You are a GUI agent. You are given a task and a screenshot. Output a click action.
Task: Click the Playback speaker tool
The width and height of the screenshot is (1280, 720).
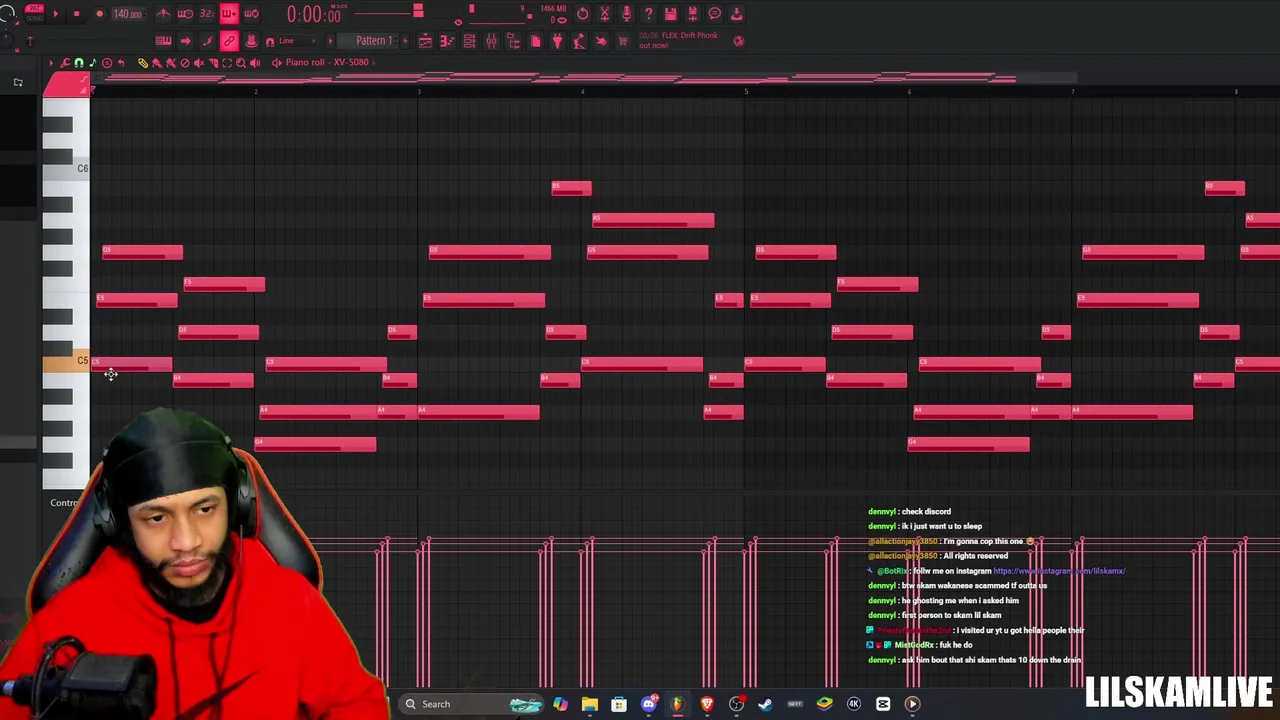[255, 62]
